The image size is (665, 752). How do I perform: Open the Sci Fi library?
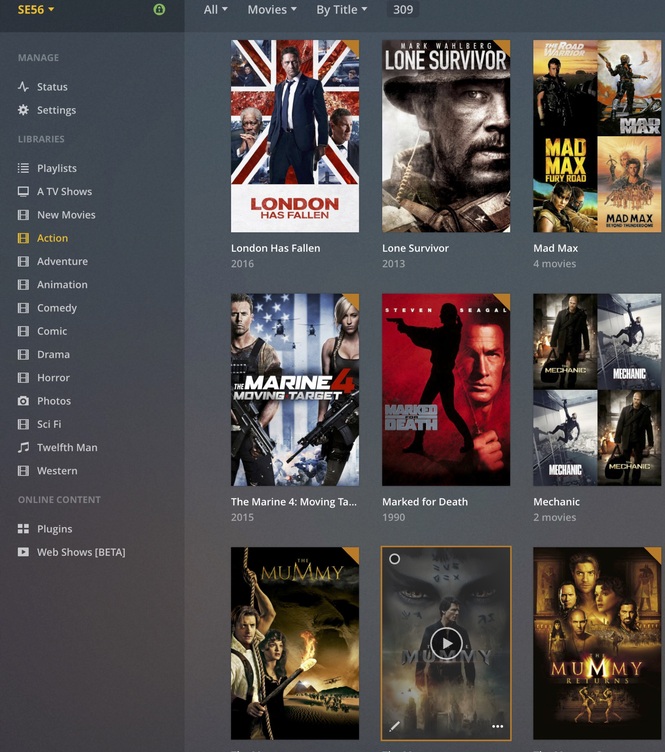pyautogui.click(x=49, y=424)
